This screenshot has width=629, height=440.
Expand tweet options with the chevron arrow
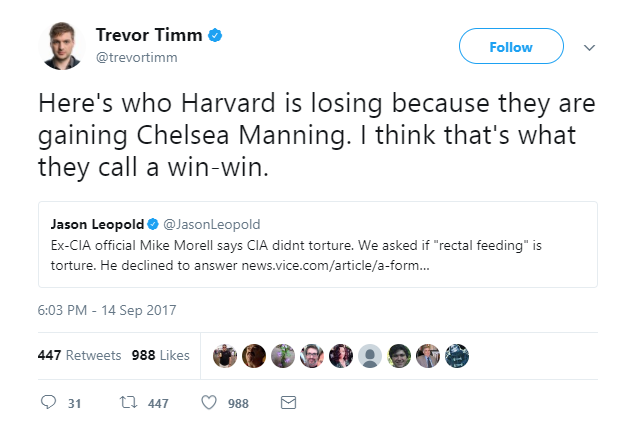tap(589, 48)
